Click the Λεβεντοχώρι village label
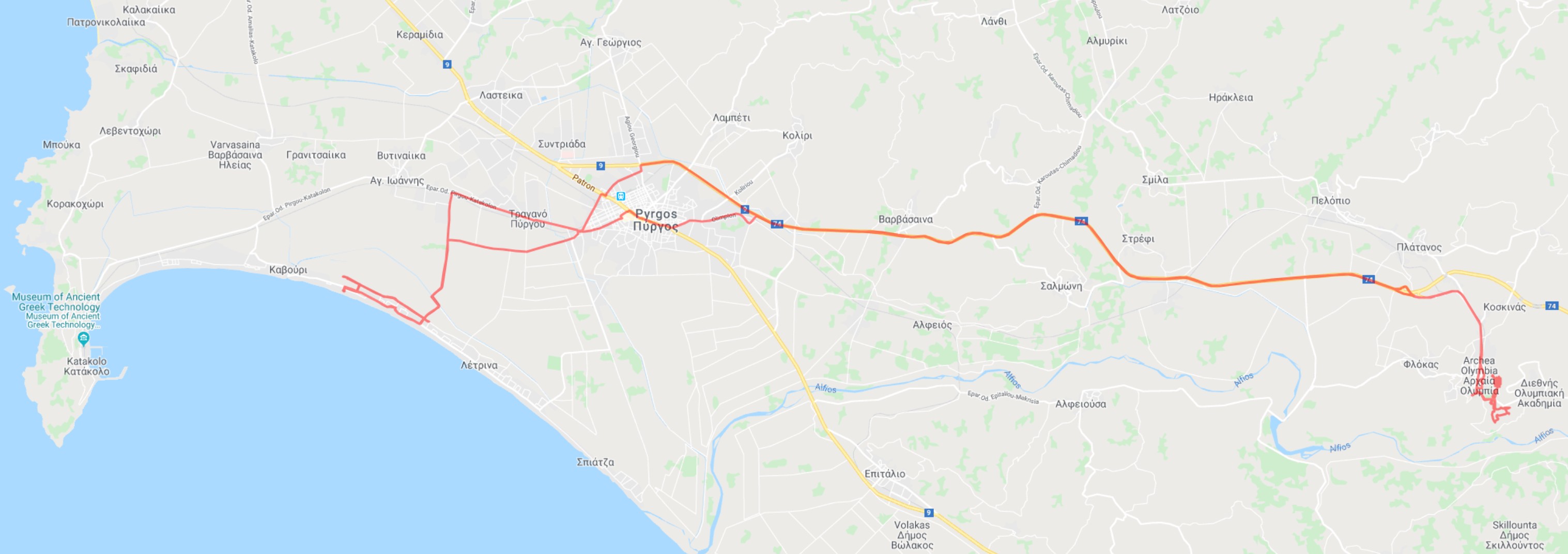The image size is (1568, 554). 130,131
